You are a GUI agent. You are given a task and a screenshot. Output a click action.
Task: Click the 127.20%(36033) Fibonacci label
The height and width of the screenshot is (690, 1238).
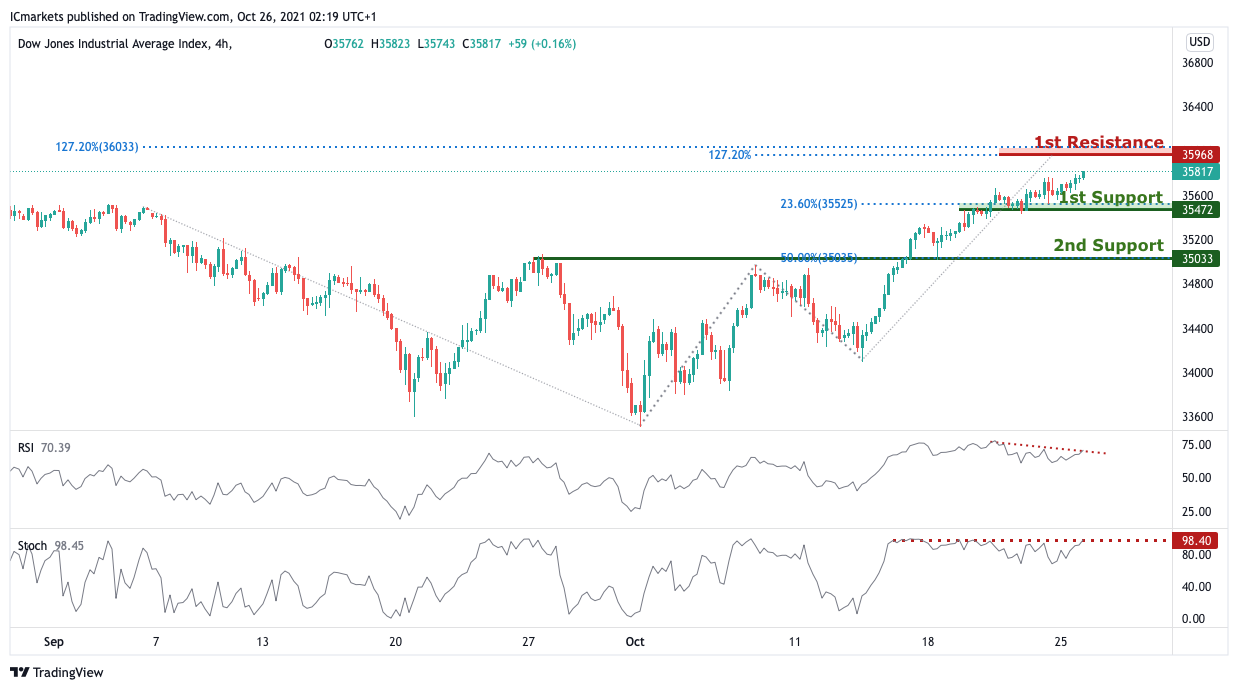pos(96,147)
